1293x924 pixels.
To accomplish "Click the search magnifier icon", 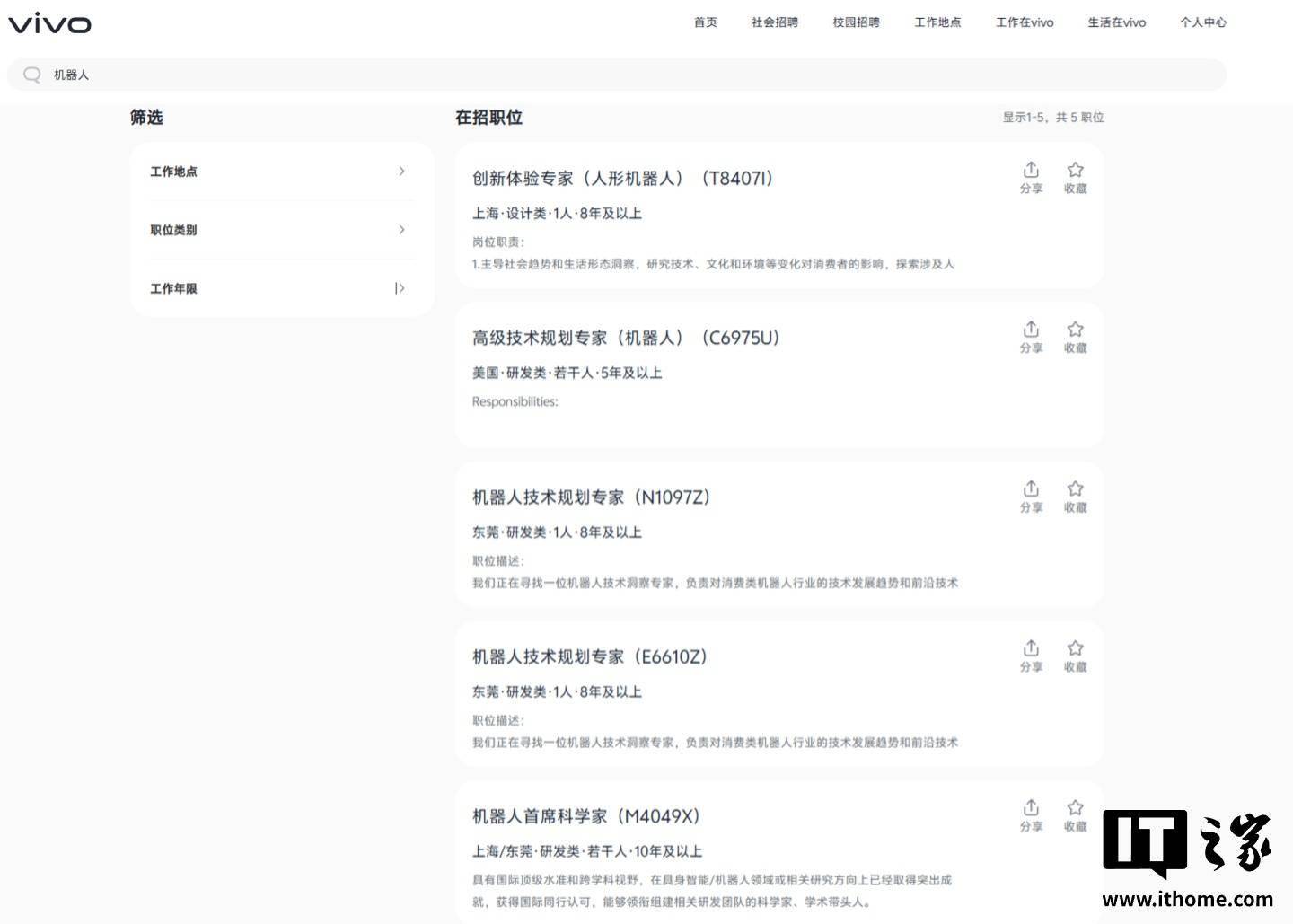I will [32, 75].
